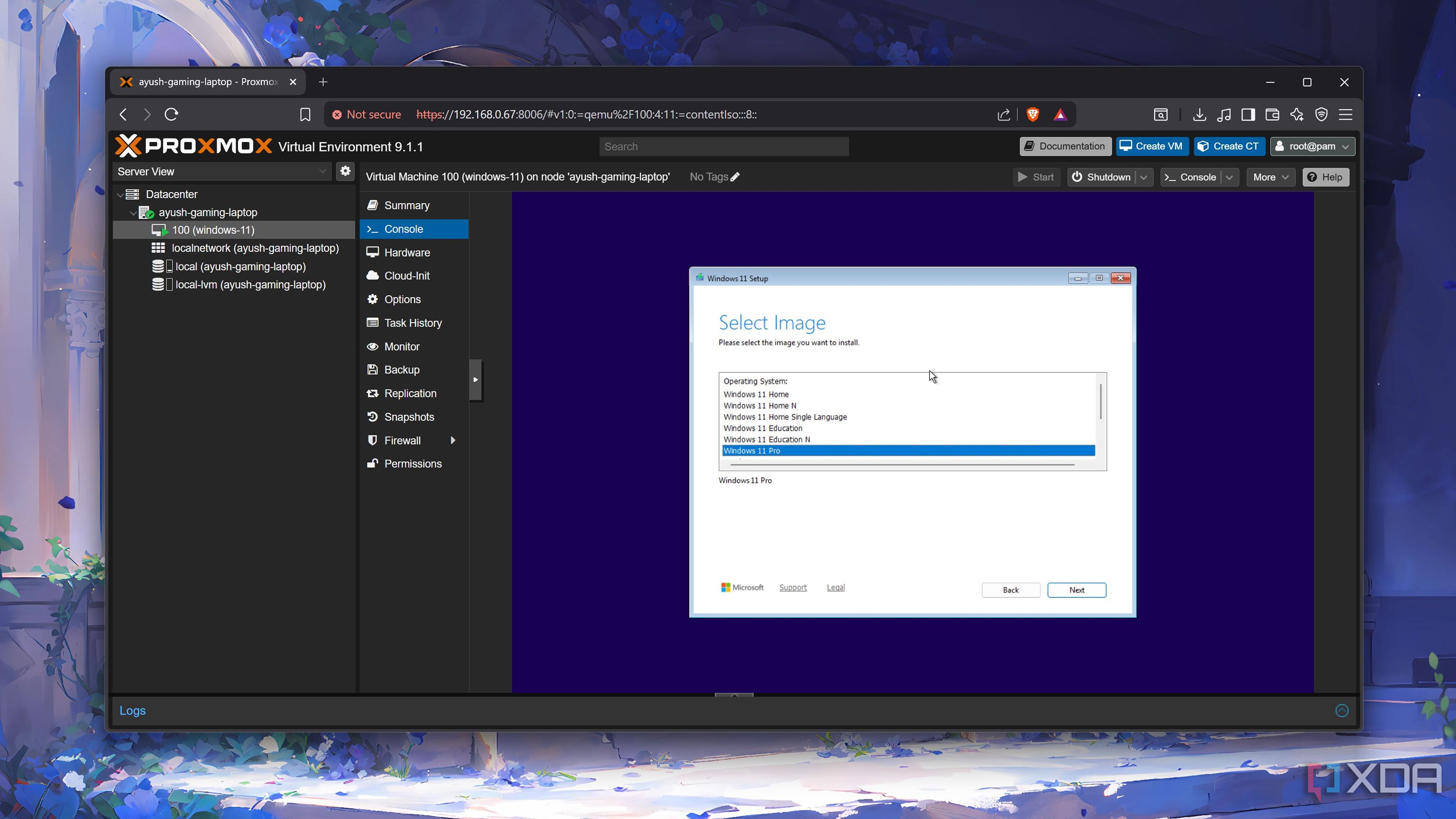Viewport: 1456px width, 819px height.
Task: Maximize the Windows 11 Setup dialog
Action: 1099,278
